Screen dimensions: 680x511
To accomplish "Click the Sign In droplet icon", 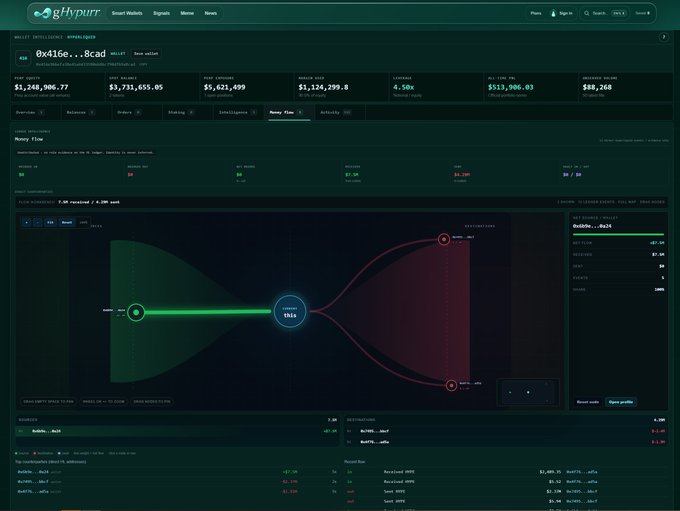I will (x=553, y=13).
